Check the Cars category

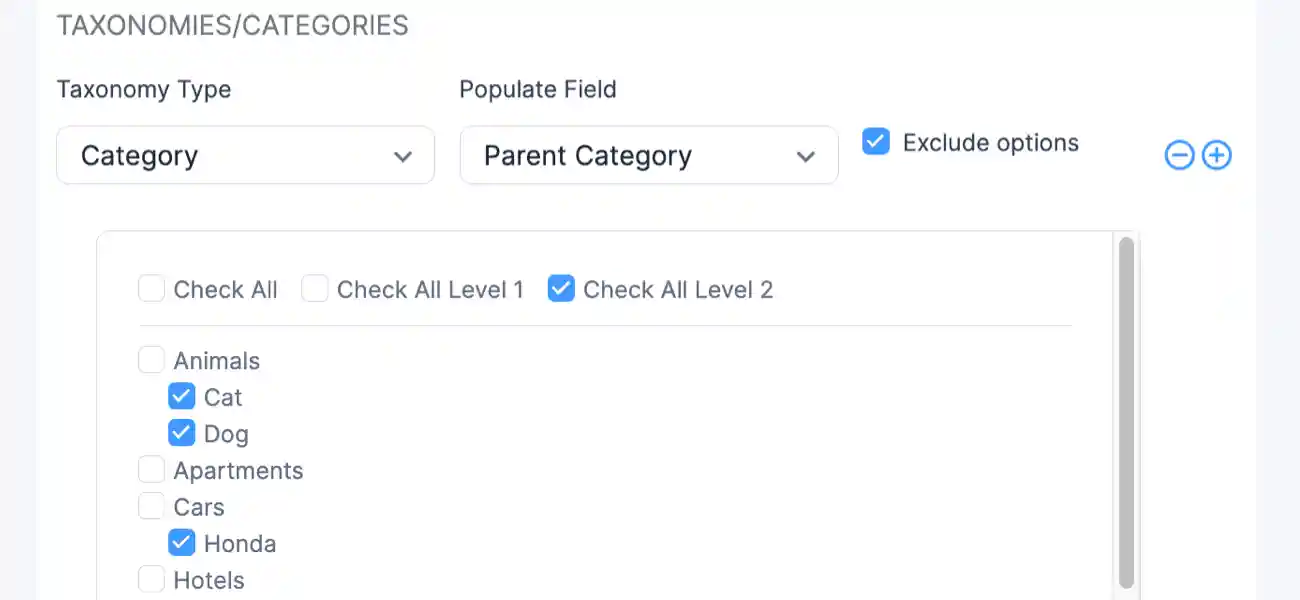pos(151,506)
